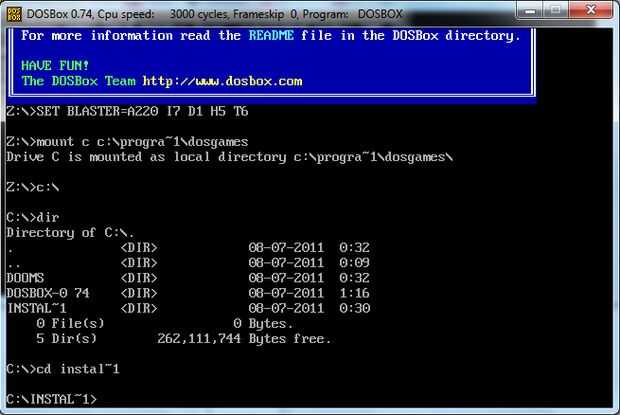Click the <DIR> label in DOOMS row
The height and width of the screenshot is (415, 620).
pyautogui.click(x=139, y=278)
